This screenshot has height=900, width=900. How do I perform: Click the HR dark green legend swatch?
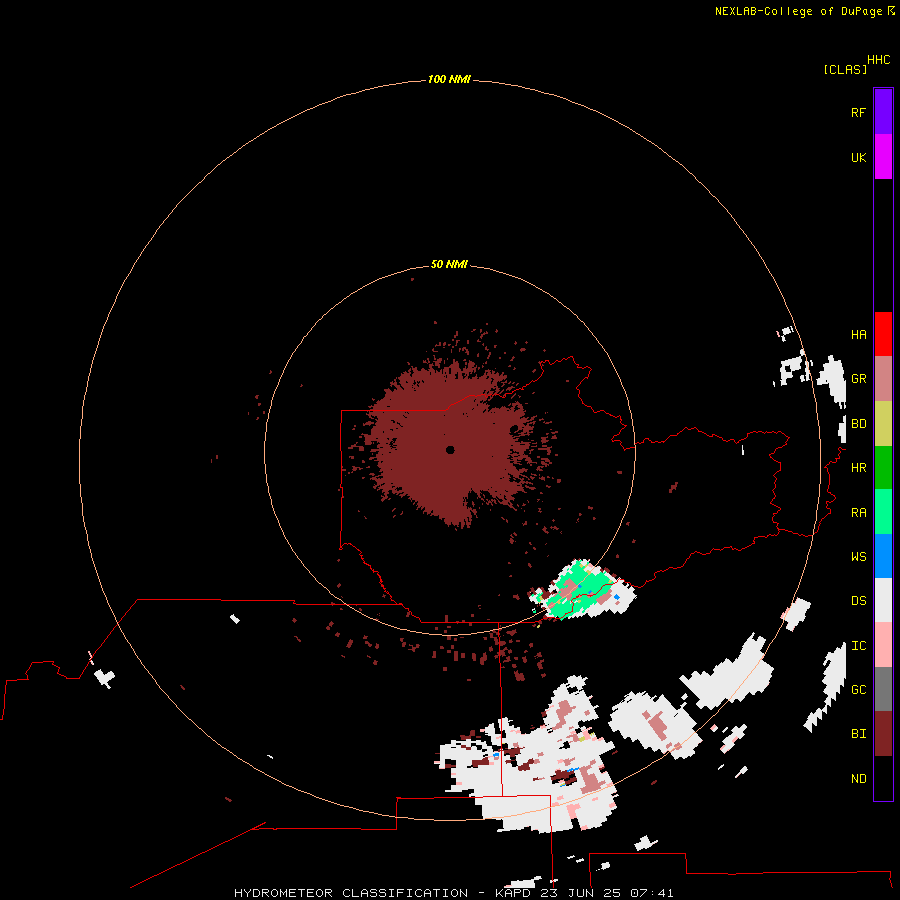tap(883, 468)
